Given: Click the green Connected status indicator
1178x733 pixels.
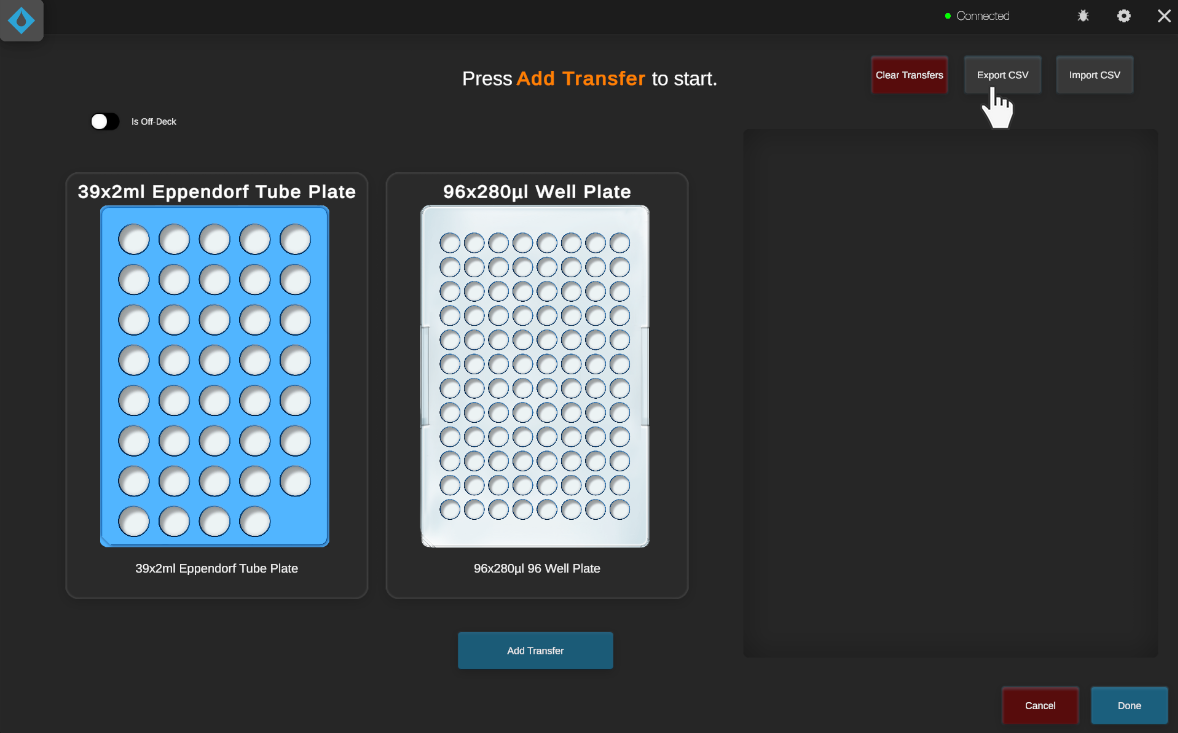Looking at the screenshot, I should [948, 16].
